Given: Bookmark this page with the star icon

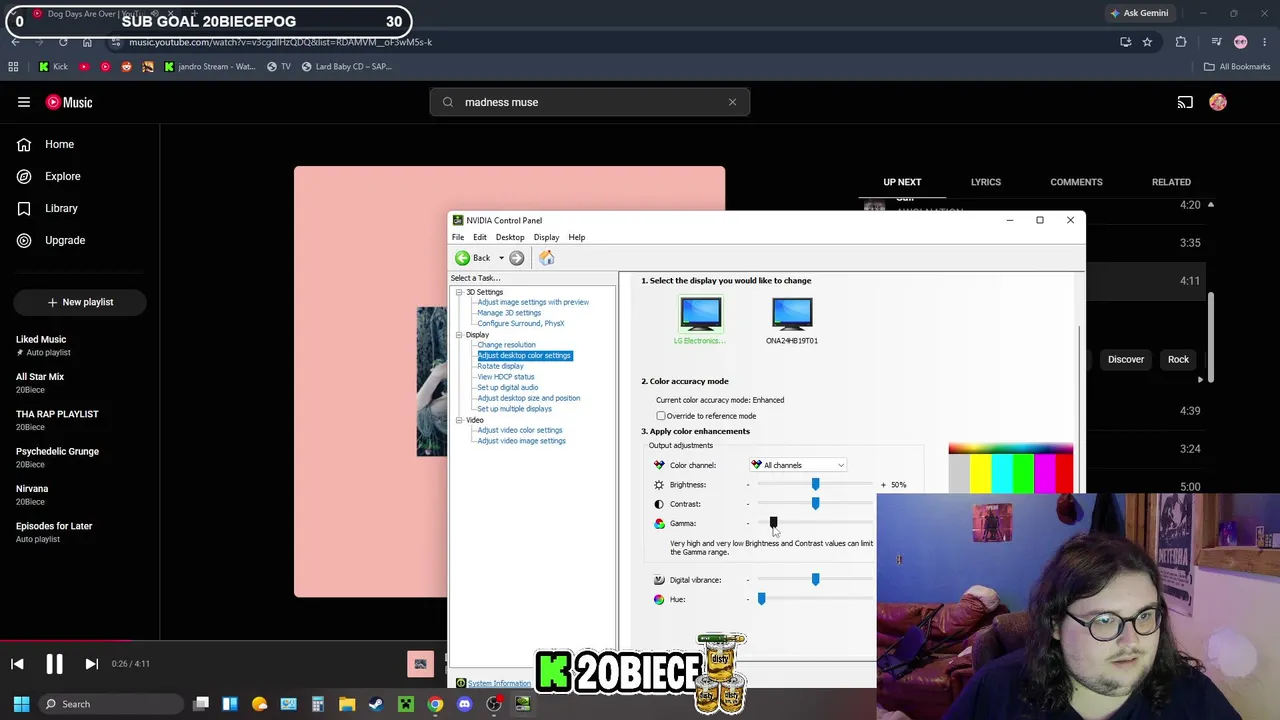Looking at the screenshot, I should point(1147,42).
